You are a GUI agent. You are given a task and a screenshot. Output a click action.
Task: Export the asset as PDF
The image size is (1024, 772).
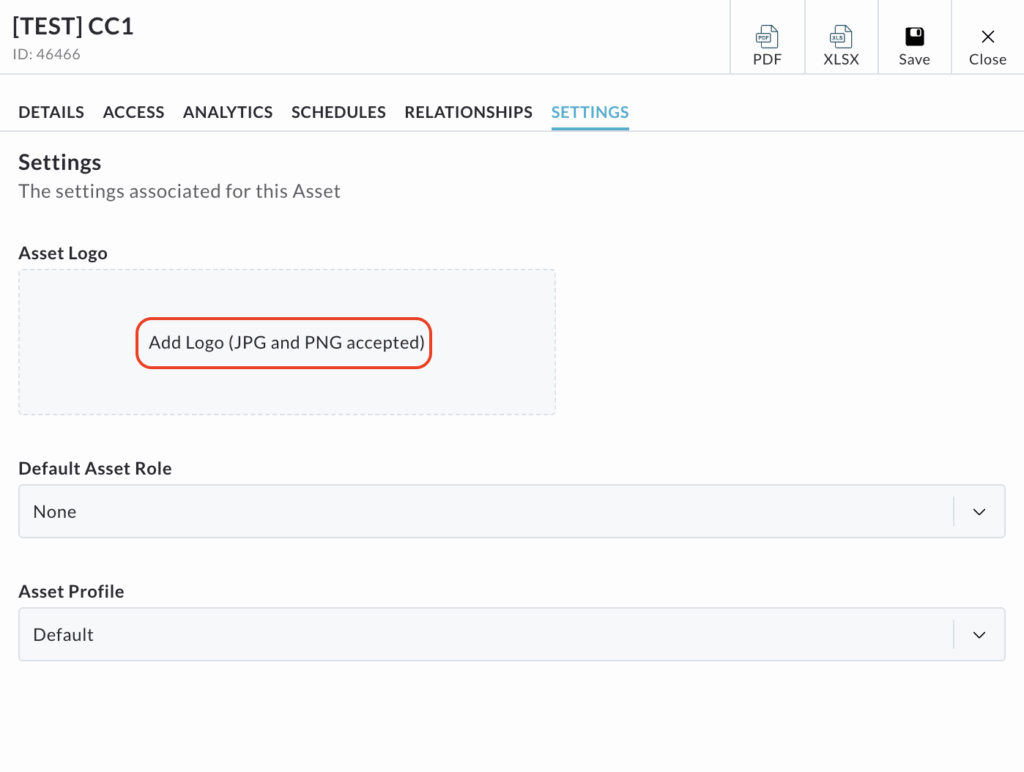(x=767, y=46)
